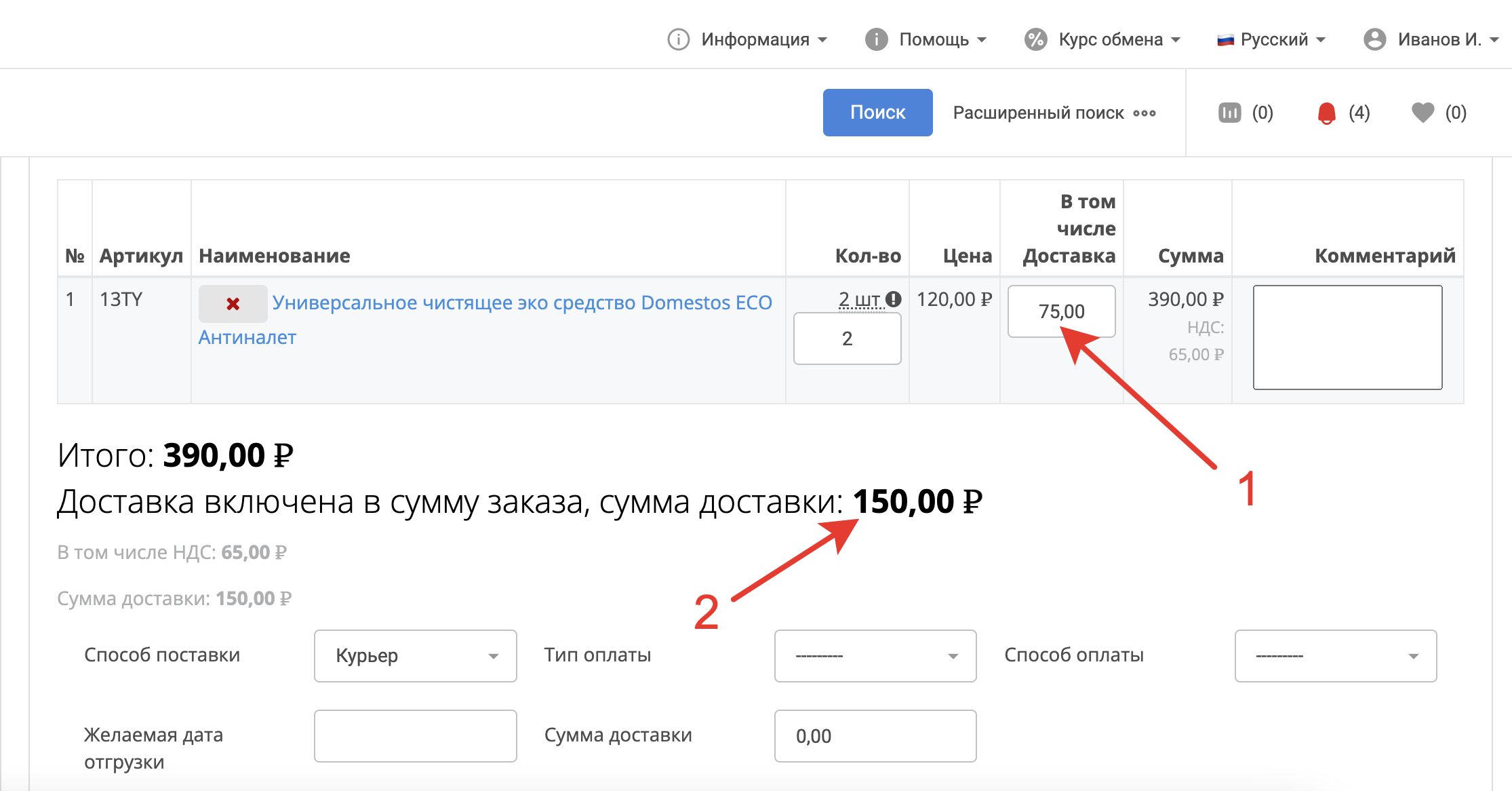Image resolution: width=1512 pixels, height=791 pixels.
Task: Expand the Тип оплаты dropdown
Action: click(875, 655)
